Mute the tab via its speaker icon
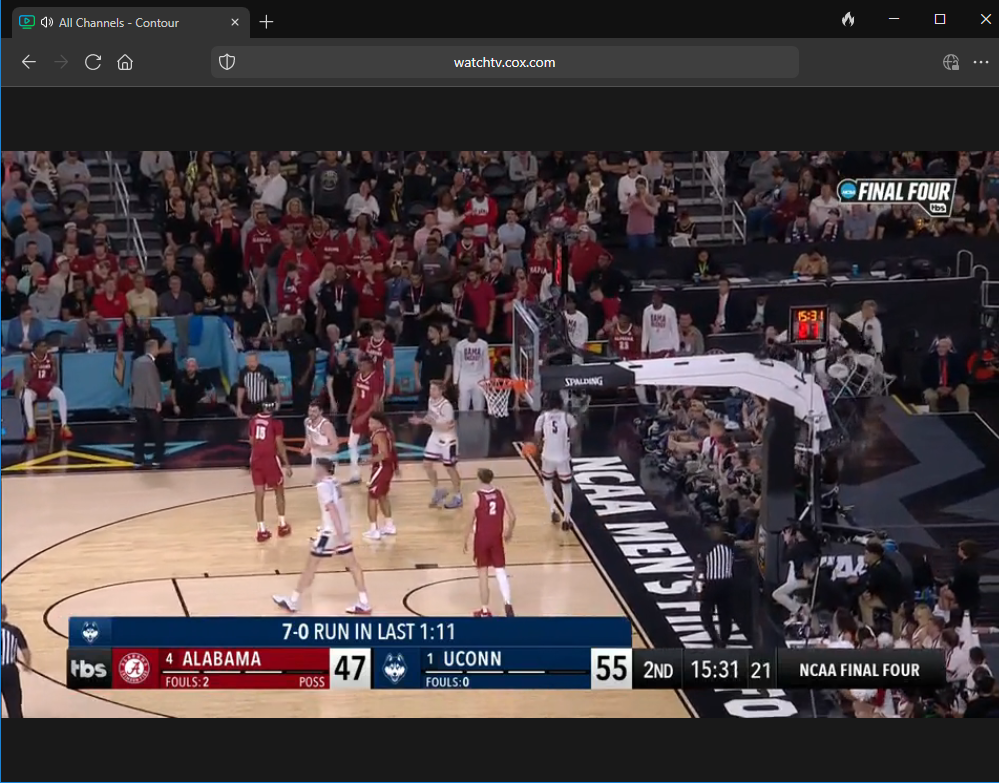This screenshot has height=783, width=999. tap(47, 22)
